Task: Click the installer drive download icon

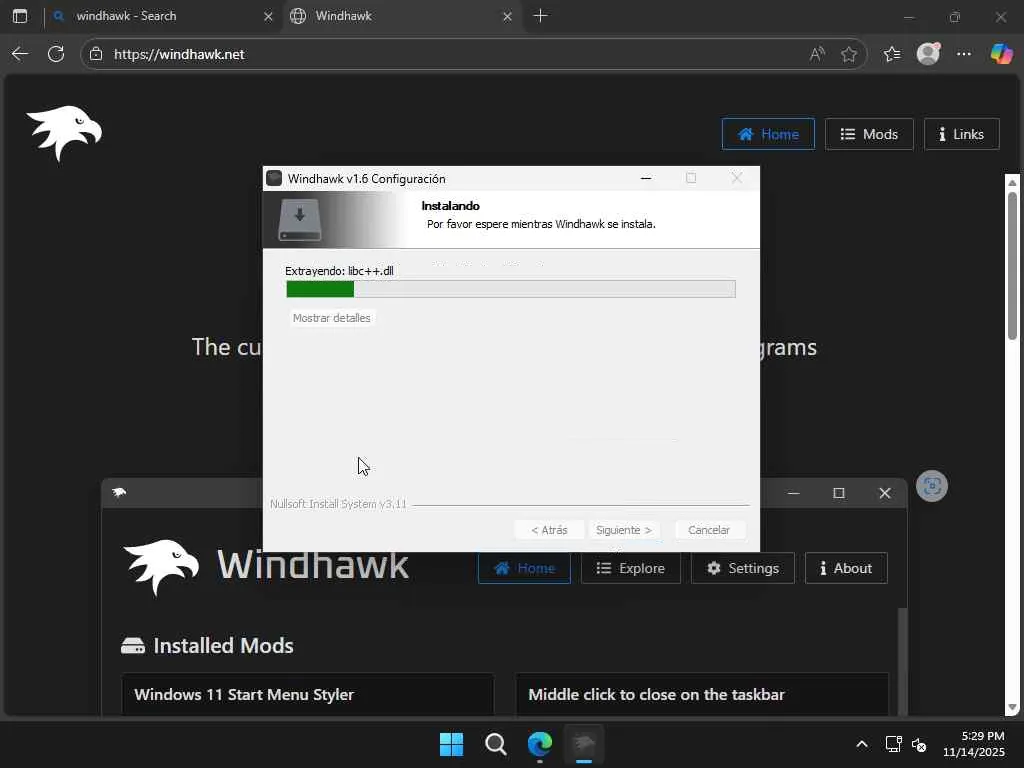Action: coord(300,220)
